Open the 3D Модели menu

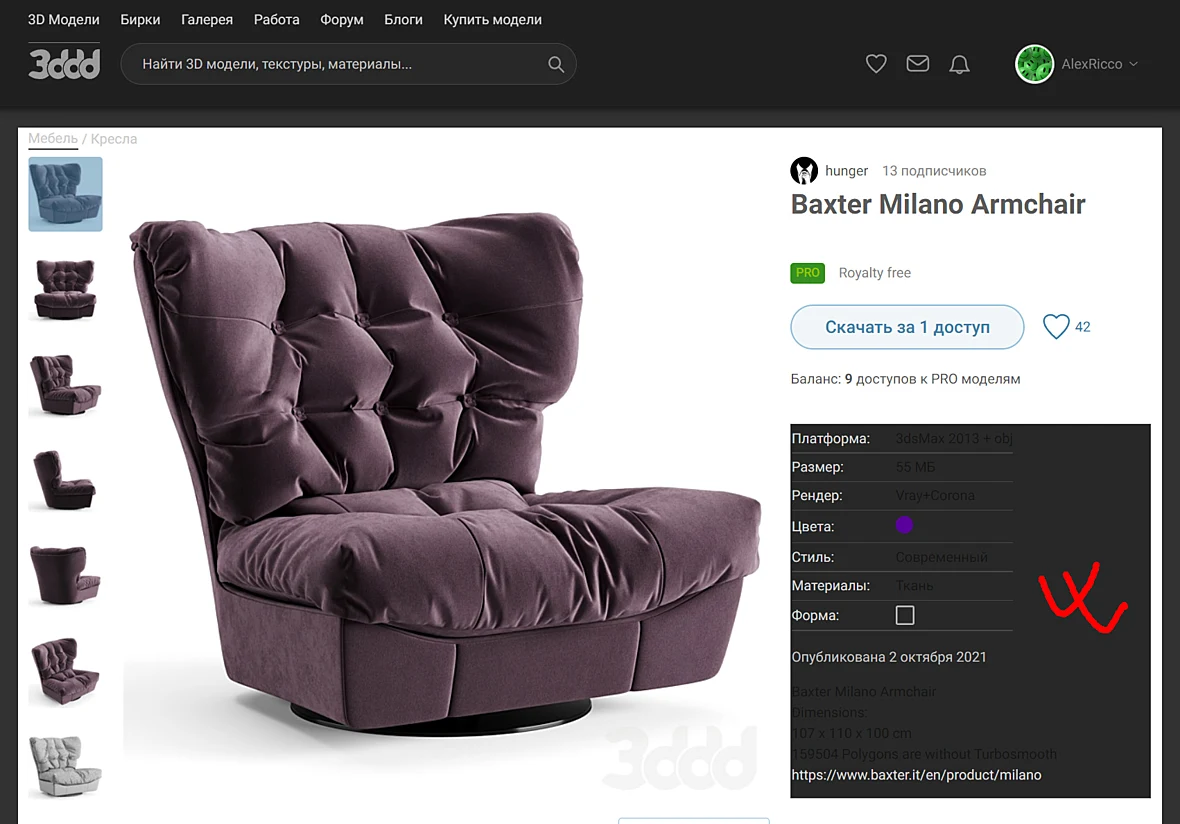[63, 20]
